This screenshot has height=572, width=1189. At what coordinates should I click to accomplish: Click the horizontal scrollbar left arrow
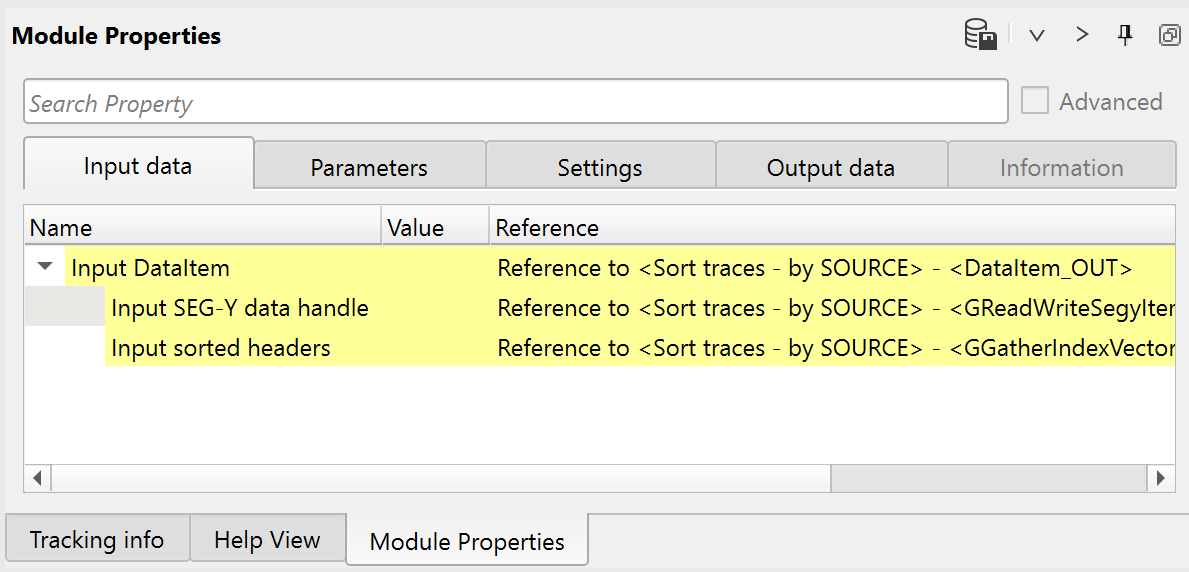37,478
